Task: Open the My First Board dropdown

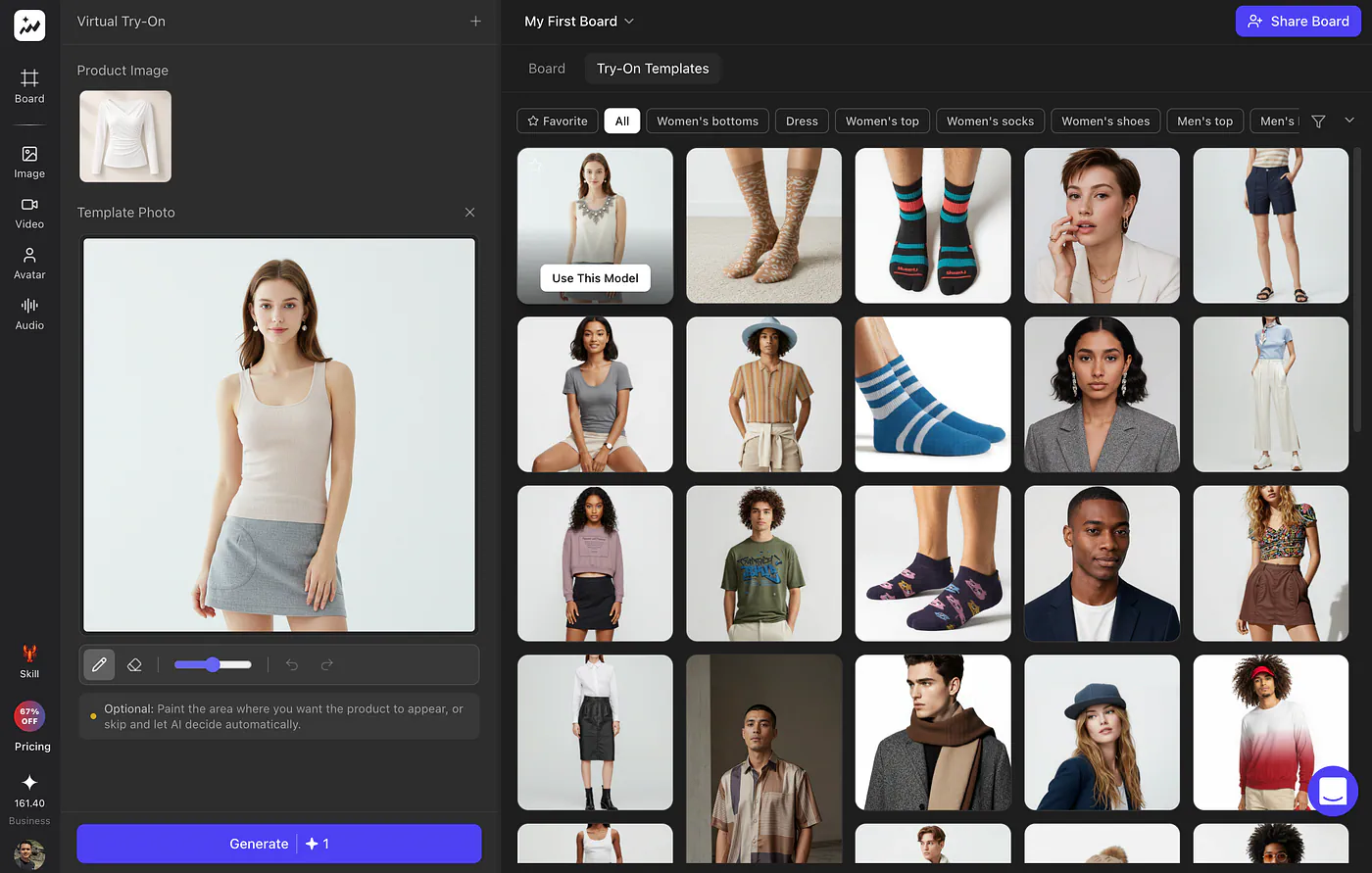Action: (x=579, y=22)
